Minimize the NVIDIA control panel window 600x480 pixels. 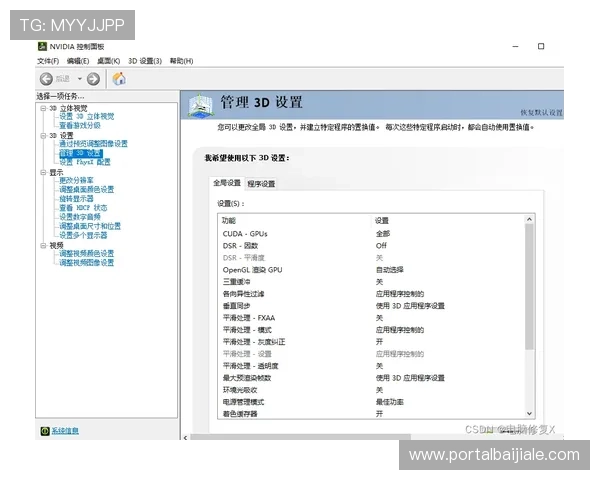(x=515, y=46)
